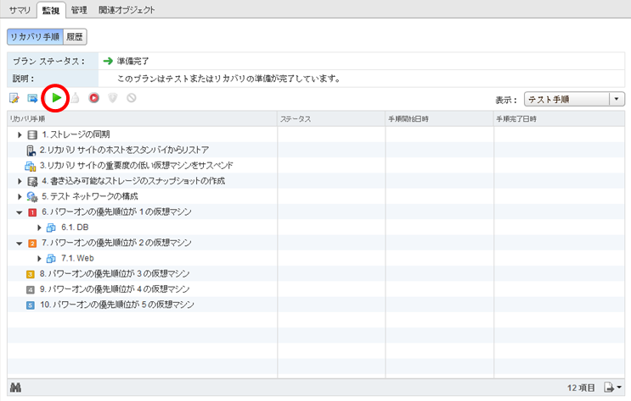The width and height of the screenshot is (631, 401).
Task: Click storage icon of step 1 ストレージの同期
Action: [x=32, y=135]
